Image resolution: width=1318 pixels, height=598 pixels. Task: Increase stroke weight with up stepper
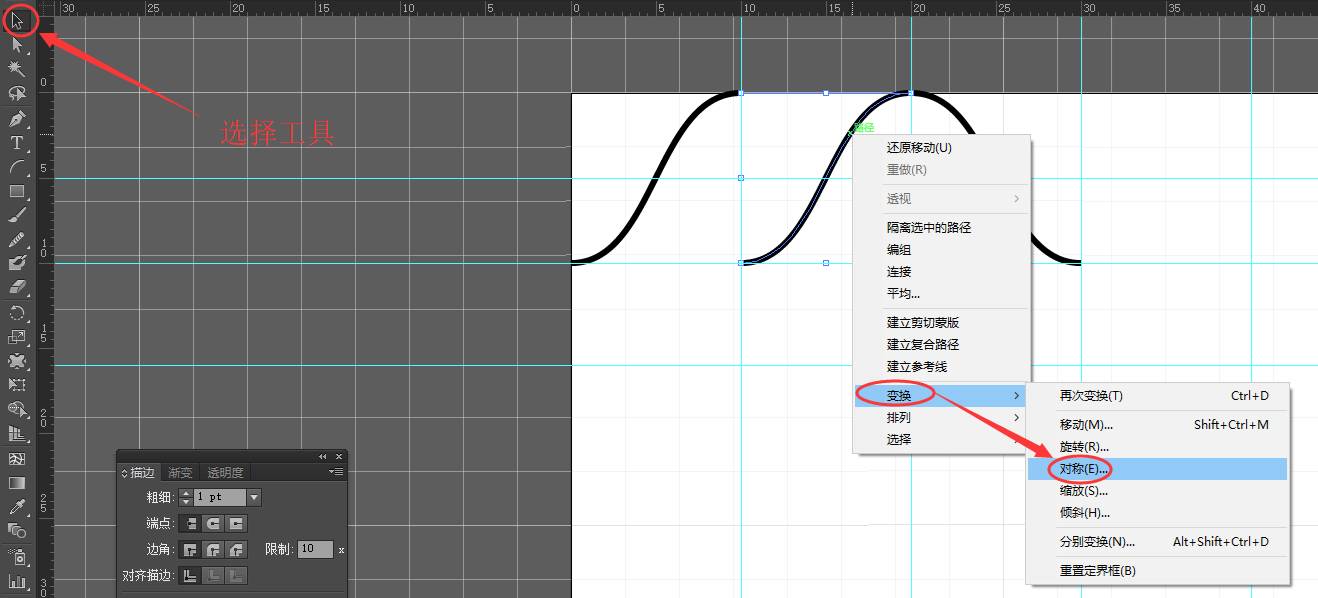(185, 493)
